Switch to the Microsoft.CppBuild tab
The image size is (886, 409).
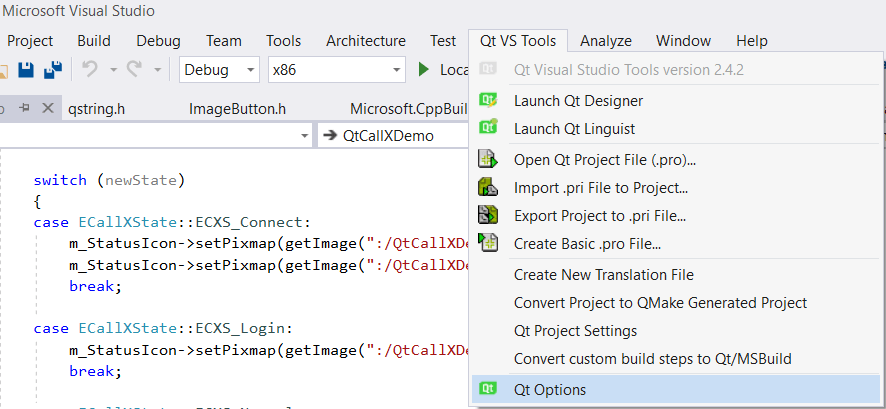pyautogui.click(x=409, y=109)
